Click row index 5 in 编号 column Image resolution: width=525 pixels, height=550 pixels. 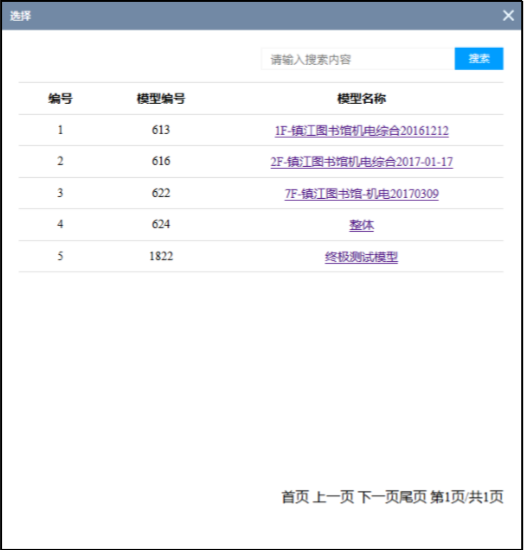click(x=60, y=256)
